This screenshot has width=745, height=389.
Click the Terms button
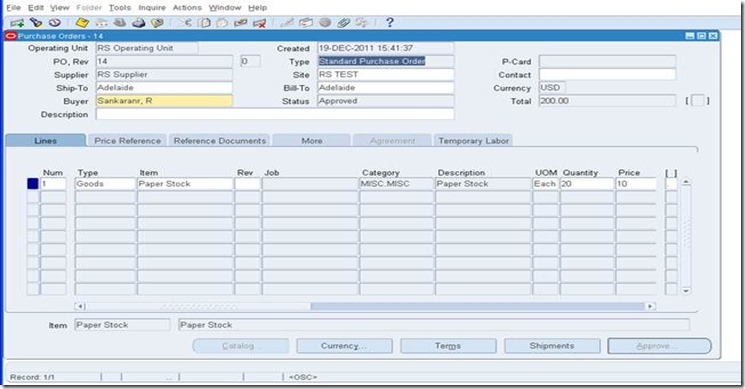pyautogui.click(x=448, y=346)
